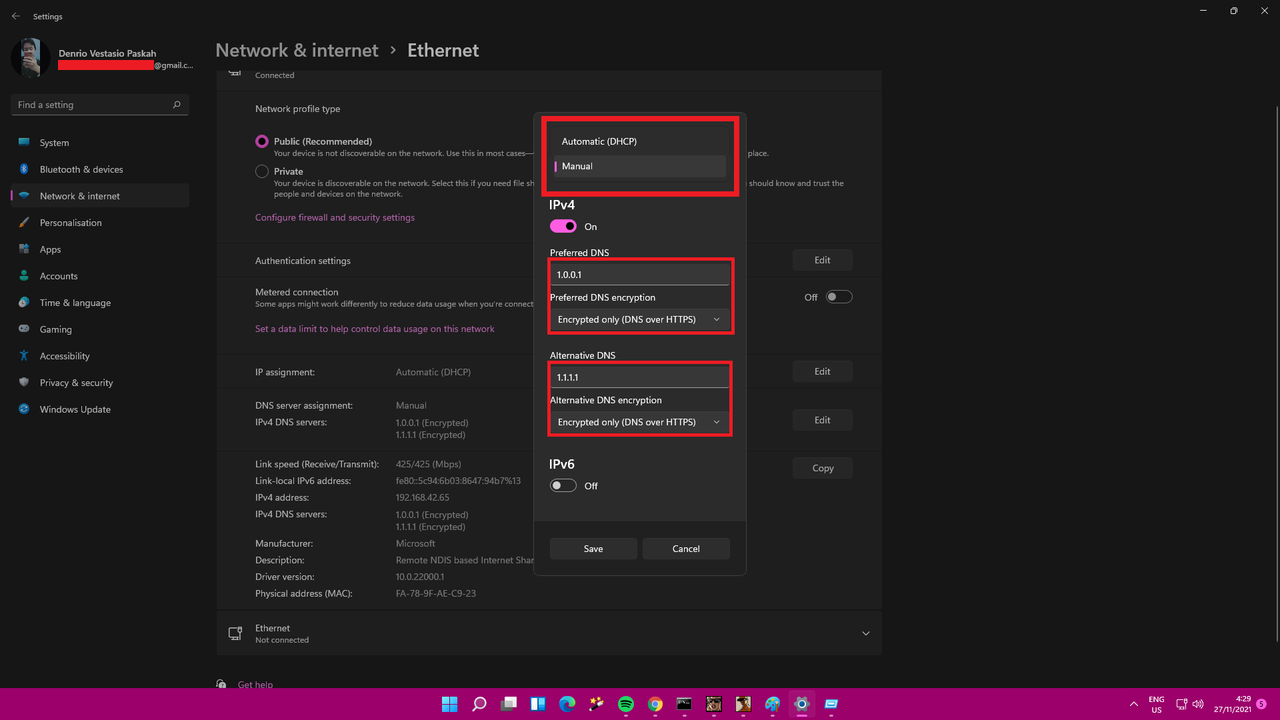Click Save in the DNS dialog
Screen dimensions: 1280x720
tap(593, 548)
